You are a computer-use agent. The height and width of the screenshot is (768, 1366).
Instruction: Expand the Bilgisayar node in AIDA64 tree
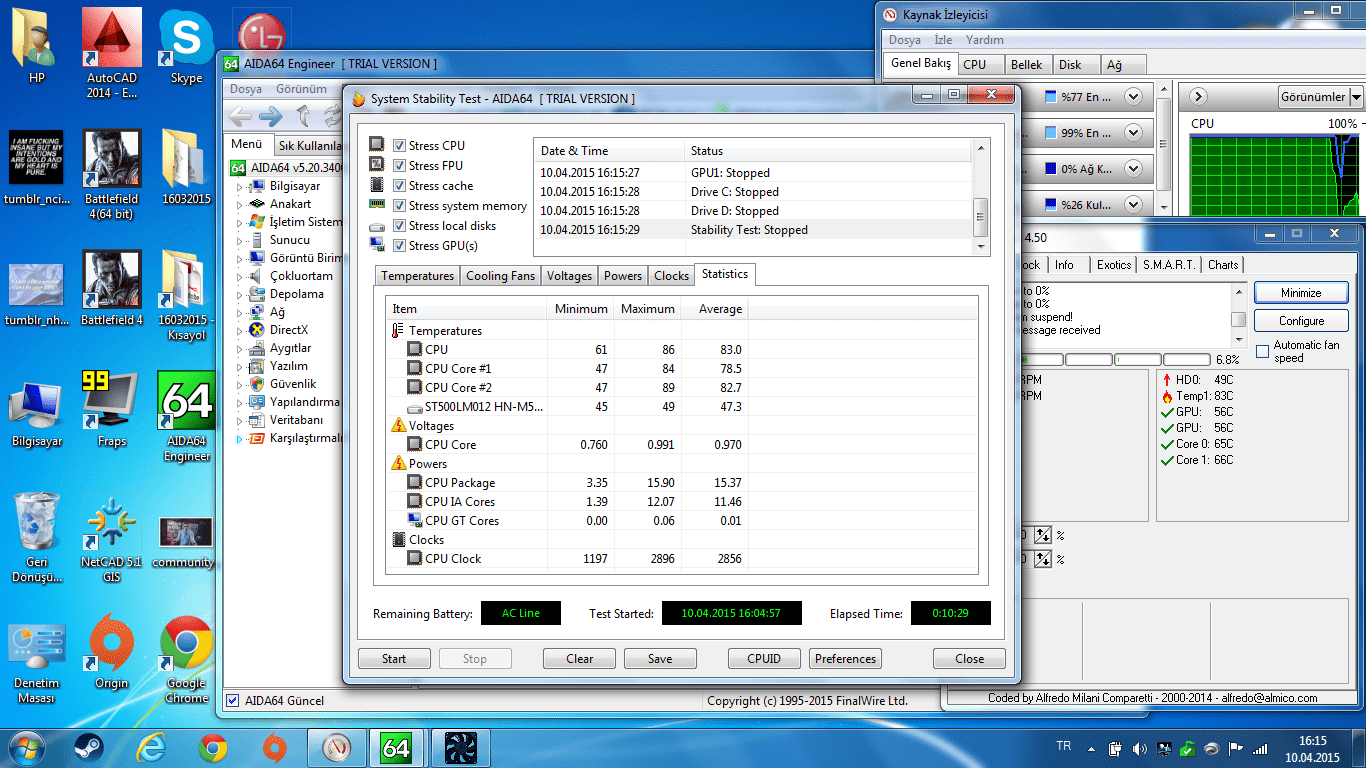[x=239, y=186]
